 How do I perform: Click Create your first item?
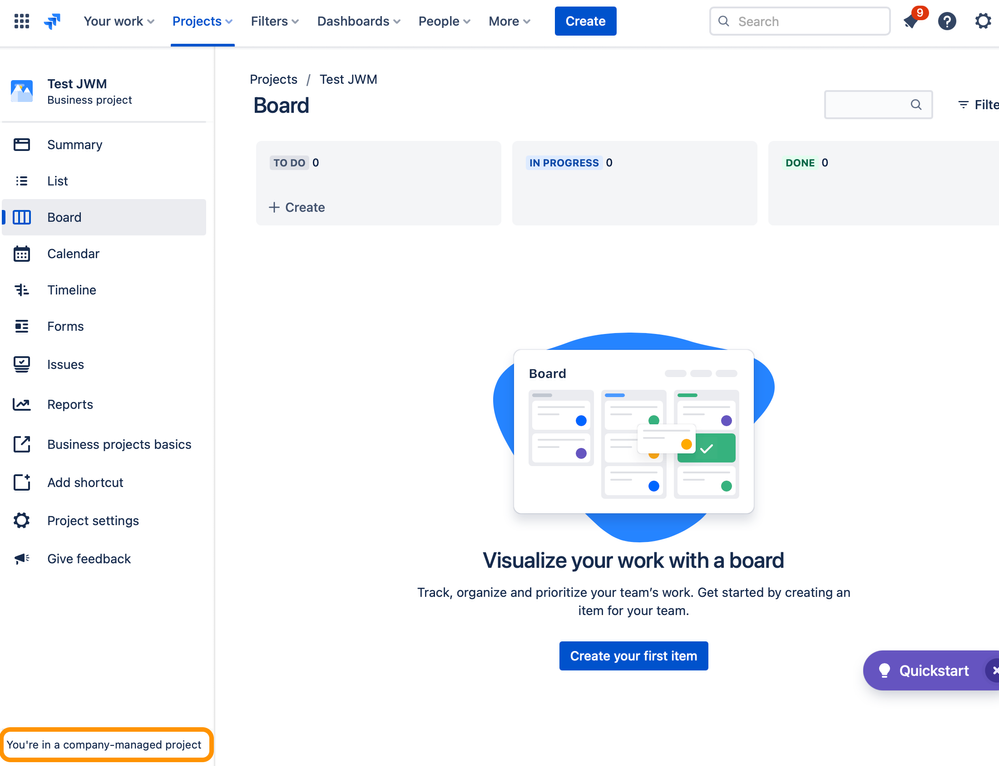coord(633,656)
